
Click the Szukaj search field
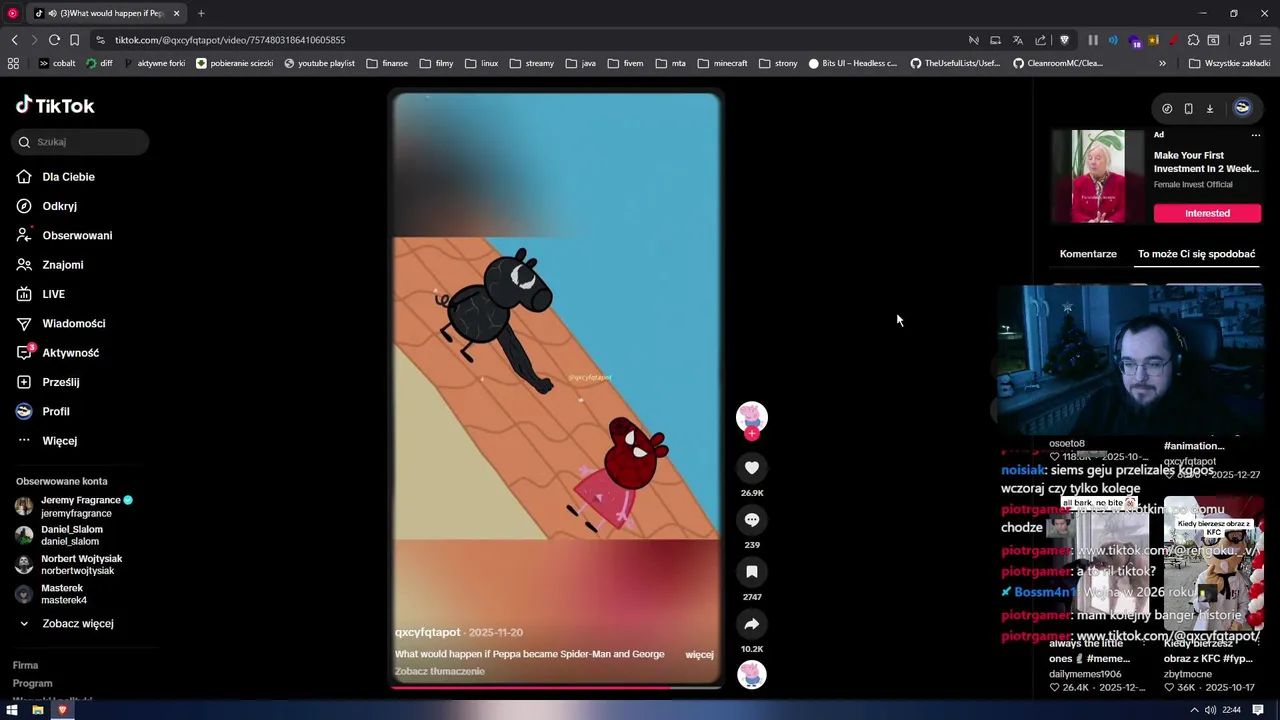point(81,142)
